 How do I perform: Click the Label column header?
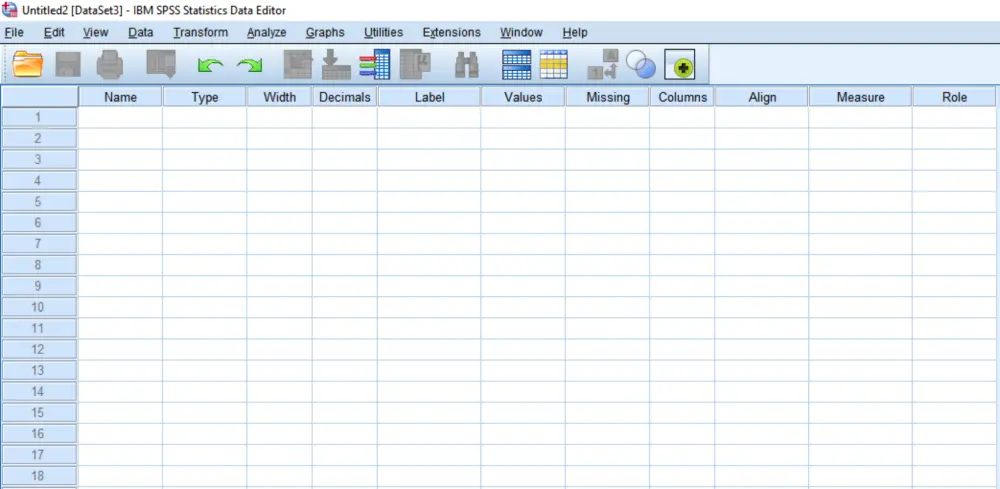click(x=429, y=97)
